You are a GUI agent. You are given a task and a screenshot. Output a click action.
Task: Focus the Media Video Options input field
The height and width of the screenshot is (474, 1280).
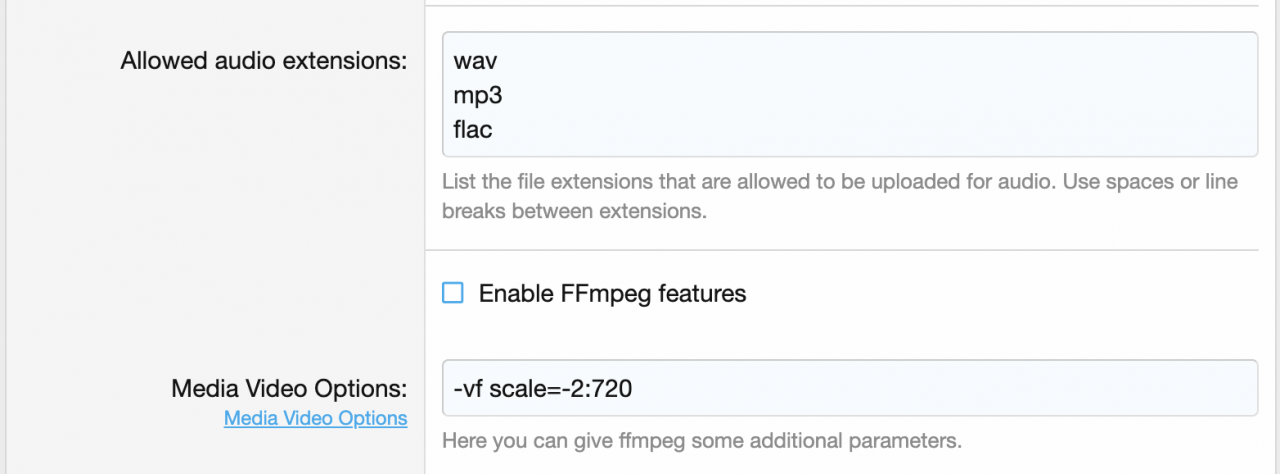tap(850, 388)
